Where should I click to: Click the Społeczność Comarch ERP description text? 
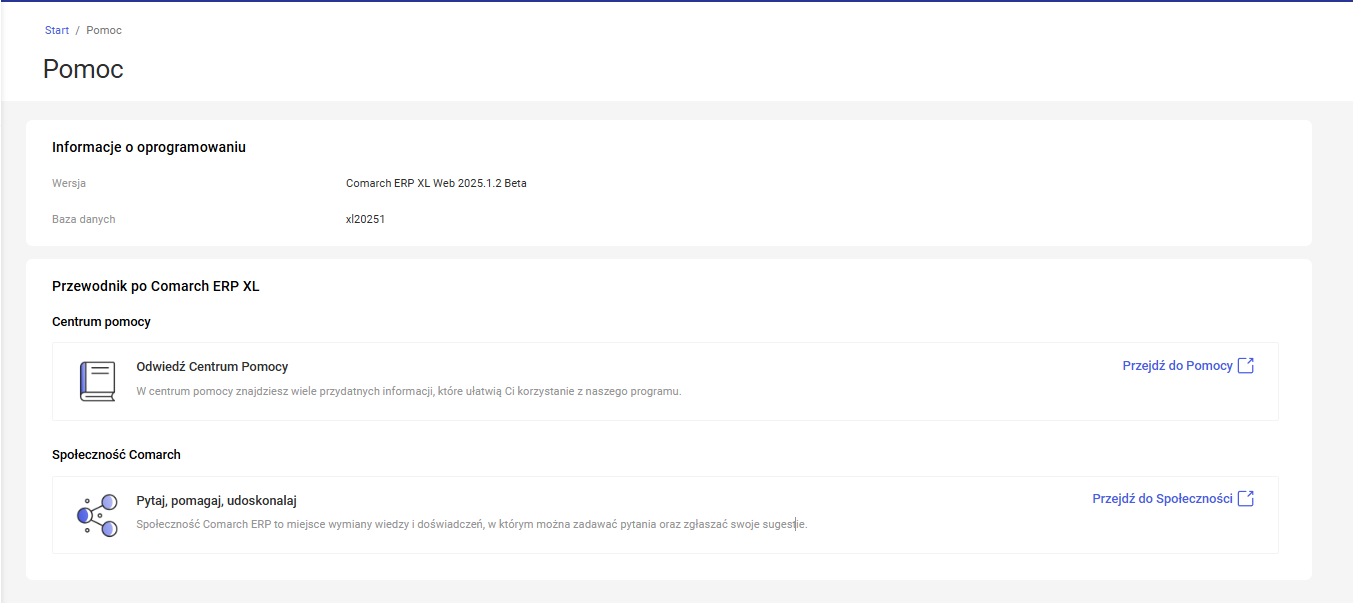tap(471, 524)
